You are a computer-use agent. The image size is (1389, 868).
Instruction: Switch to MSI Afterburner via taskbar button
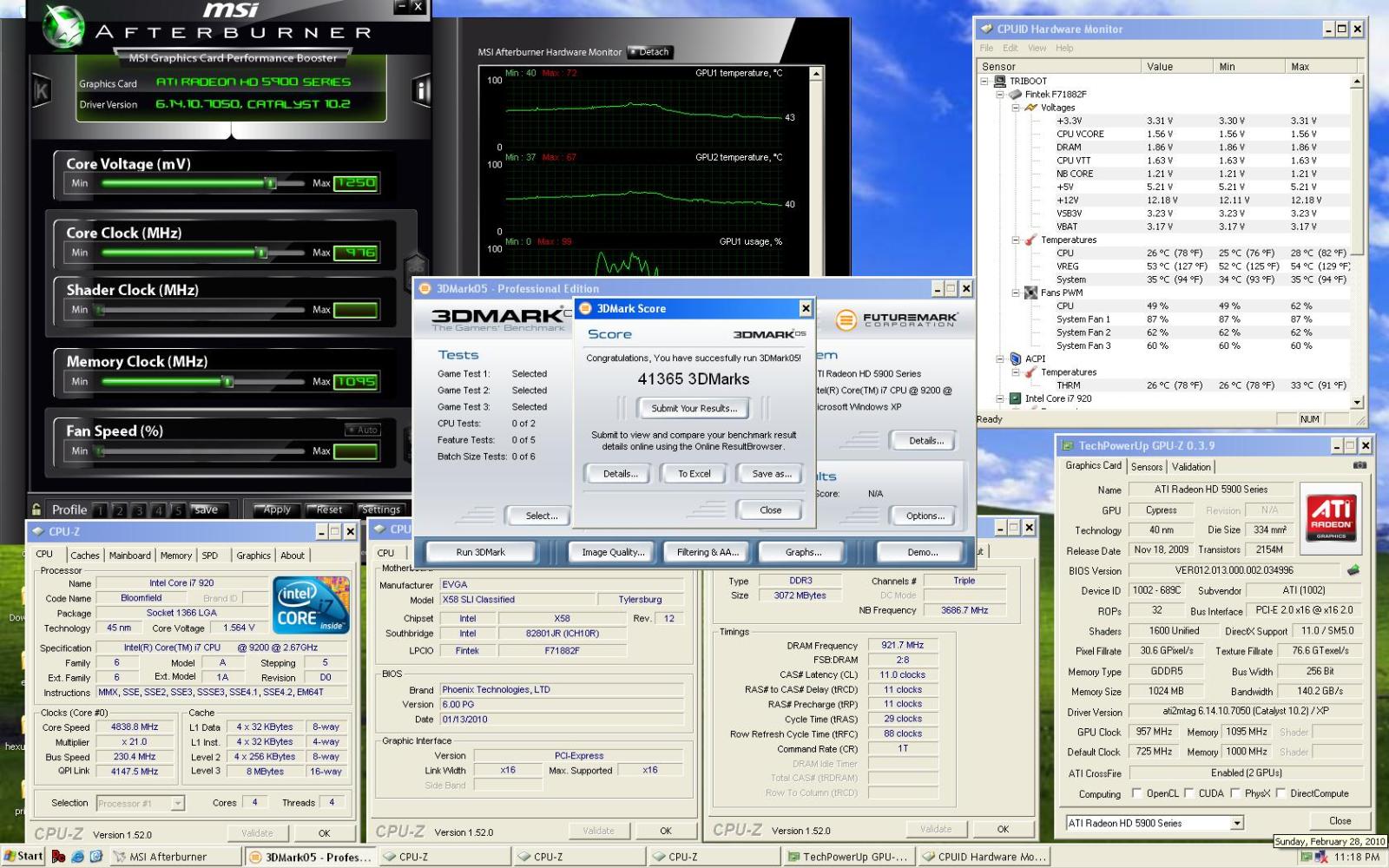(176, 857)
